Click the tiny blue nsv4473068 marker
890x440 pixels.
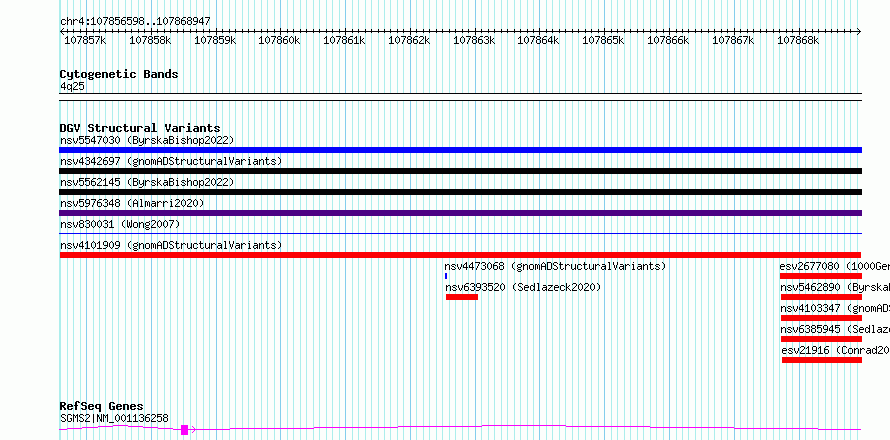click(x=446, y=276)
